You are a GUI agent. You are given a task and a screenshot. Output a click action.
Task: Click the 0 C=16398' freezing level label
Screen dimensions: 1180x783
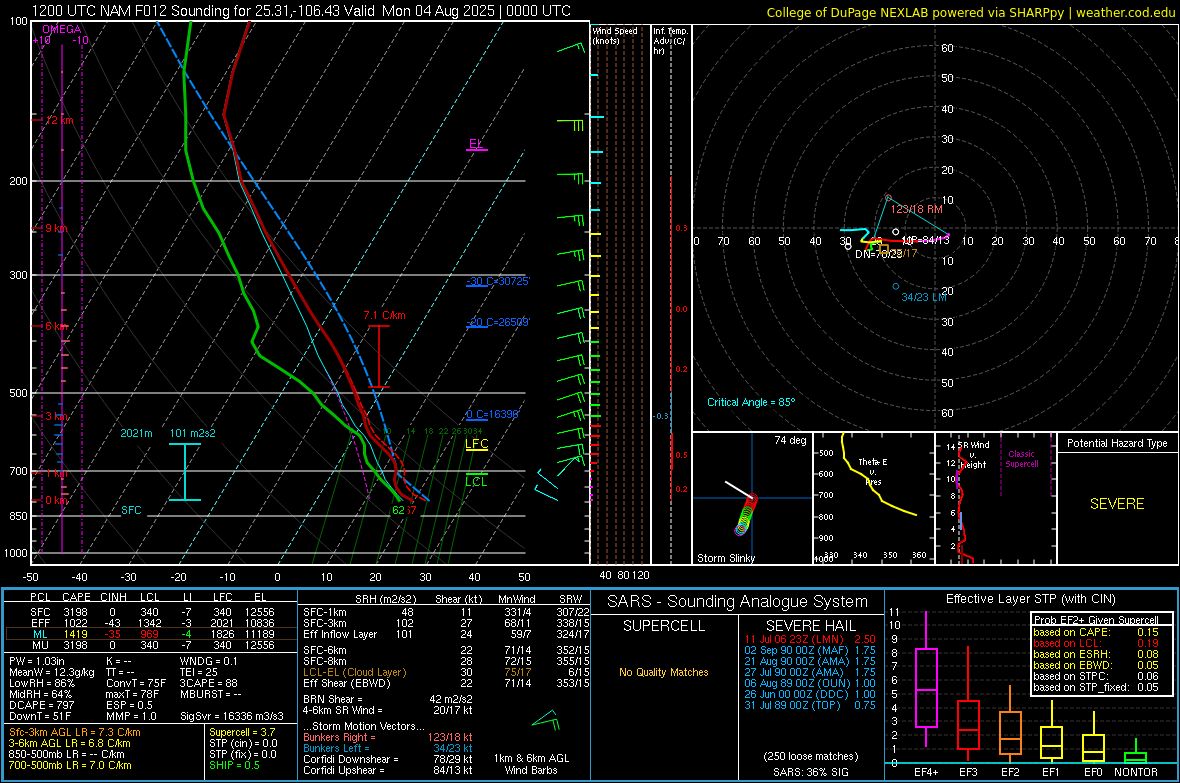[x=493, y=415]
